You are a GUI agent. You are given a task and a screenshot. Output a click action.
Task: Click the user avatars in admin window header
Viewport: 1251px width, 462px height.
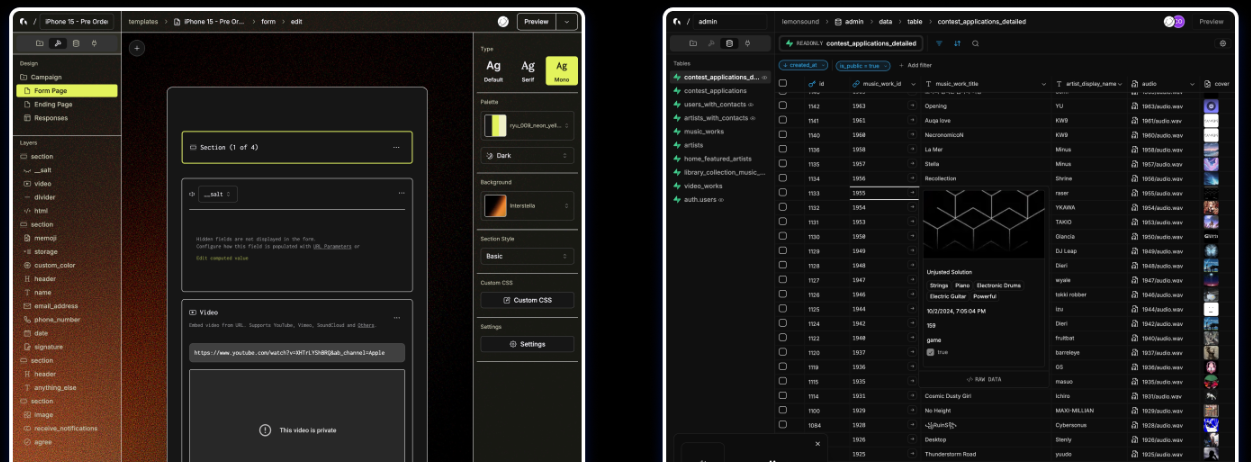click(1174, 21)
